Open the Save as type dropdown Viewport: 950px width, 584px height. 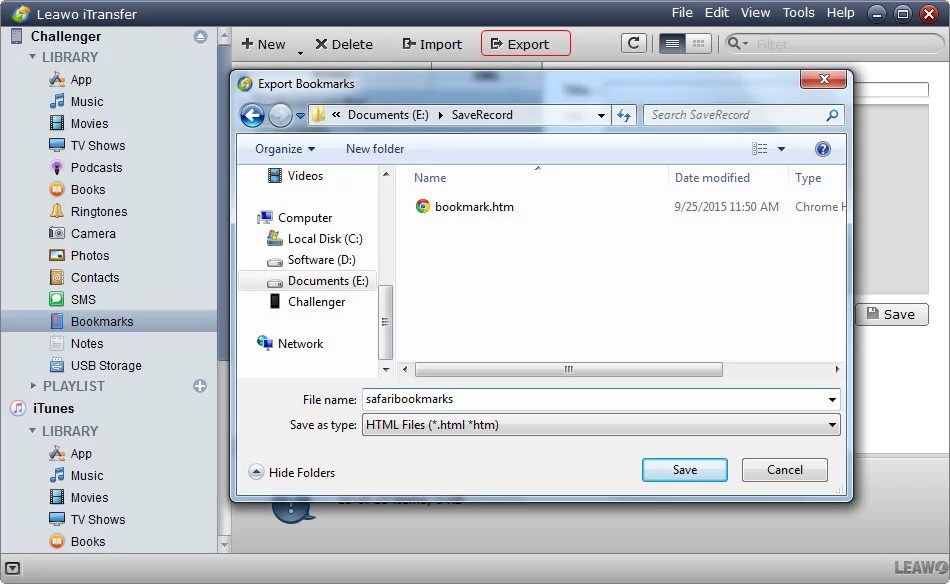tap(832, 425)
